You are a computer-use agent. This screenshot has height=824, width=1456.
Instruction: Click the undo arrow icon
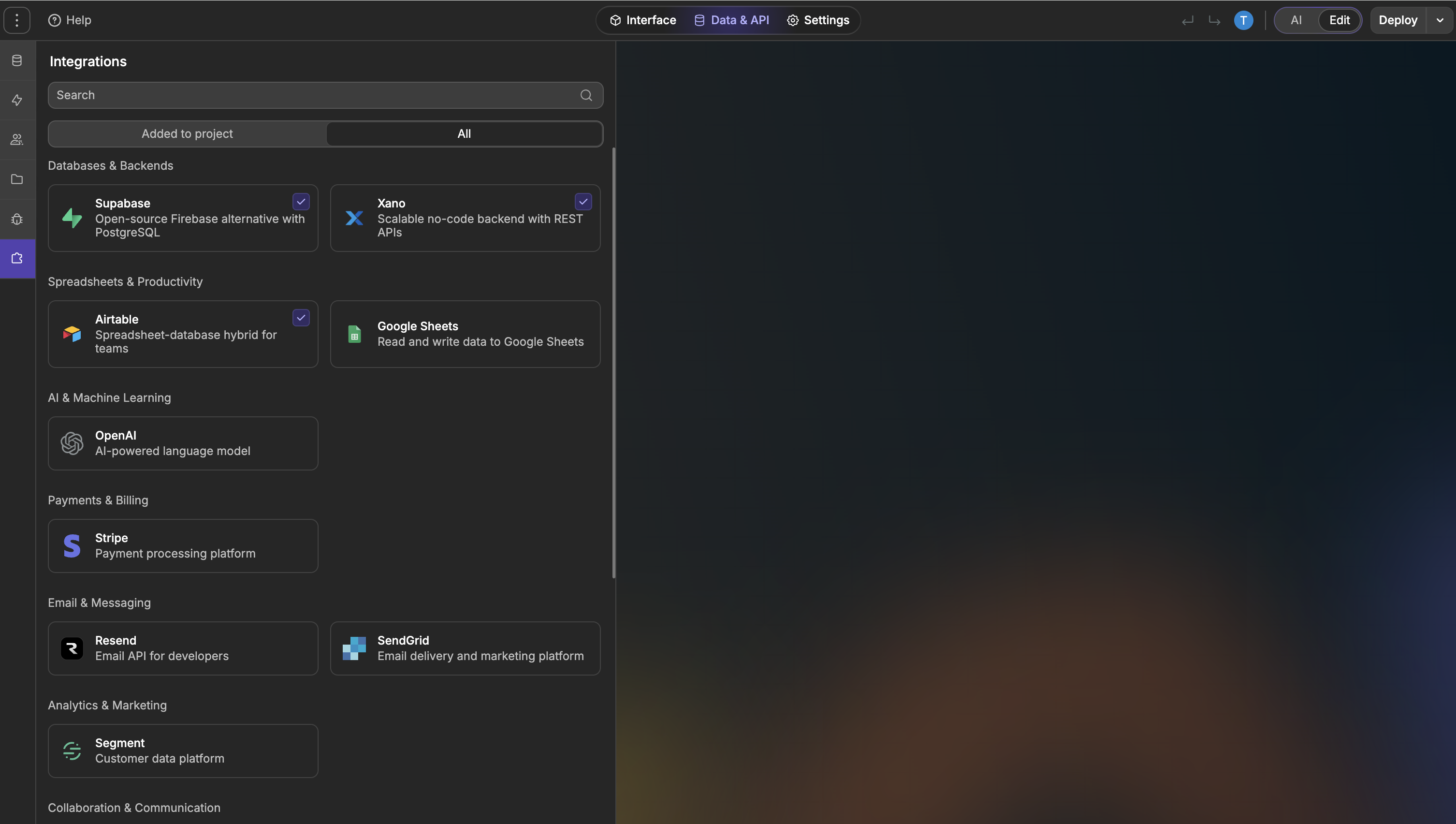(x=1187, y=20)
